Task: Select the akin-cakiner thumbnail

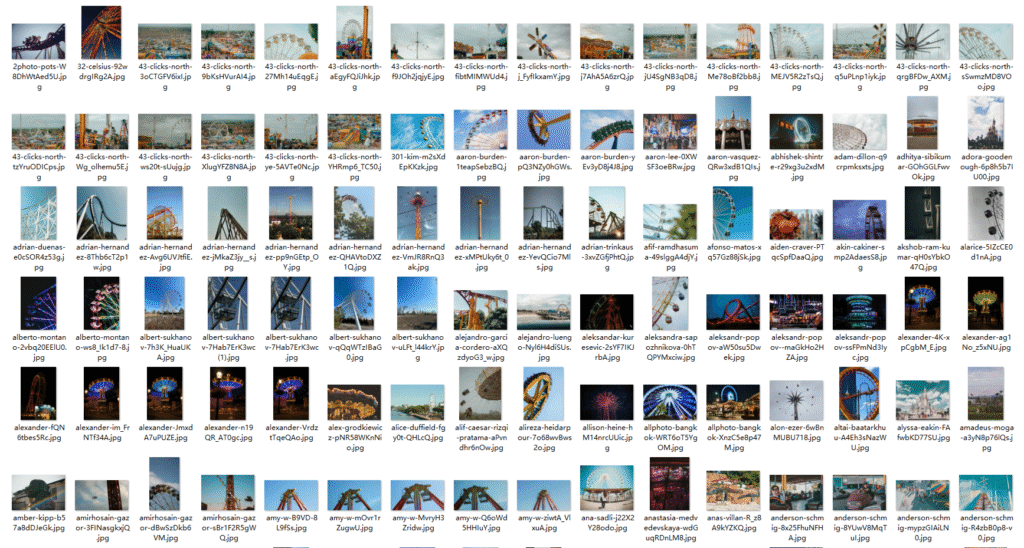Action: pyautogui.click(x=859, y=220)
